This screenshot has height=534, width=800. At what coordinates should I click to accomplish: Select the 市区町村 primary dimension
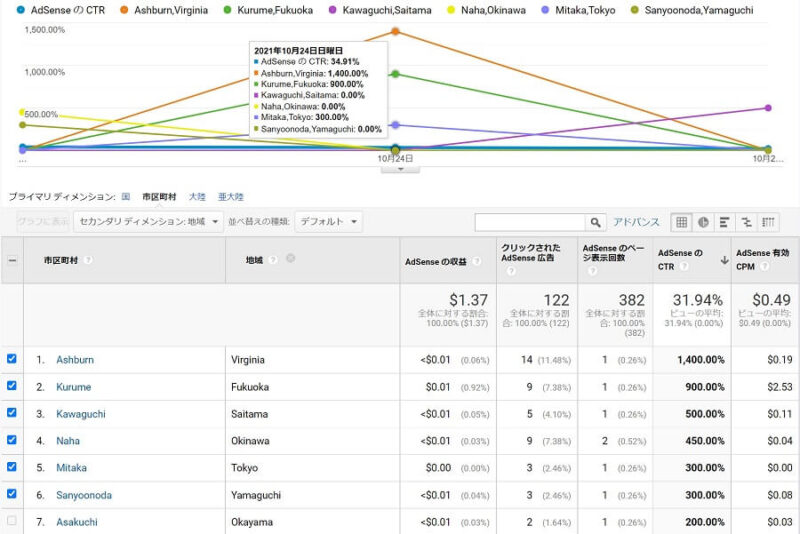[x=159, y=197]
